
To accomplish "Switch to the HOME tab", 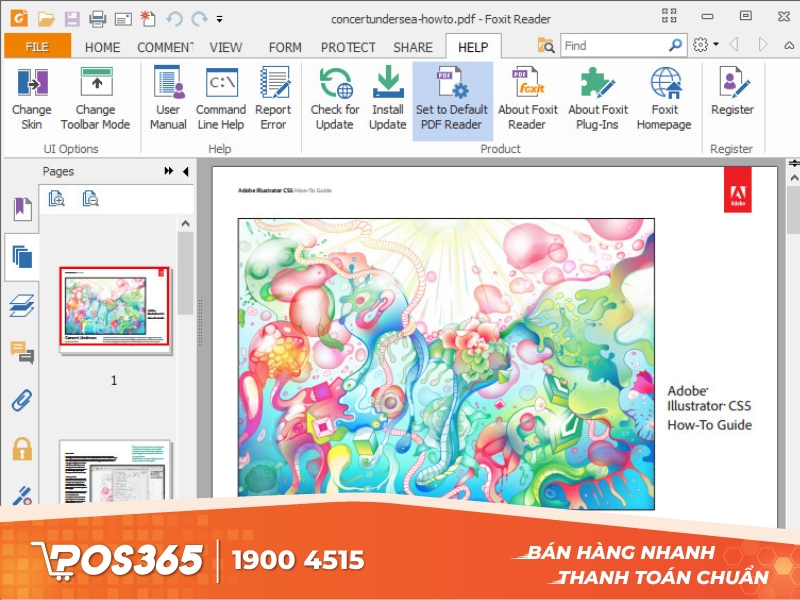I will click(x=103, y=47).
